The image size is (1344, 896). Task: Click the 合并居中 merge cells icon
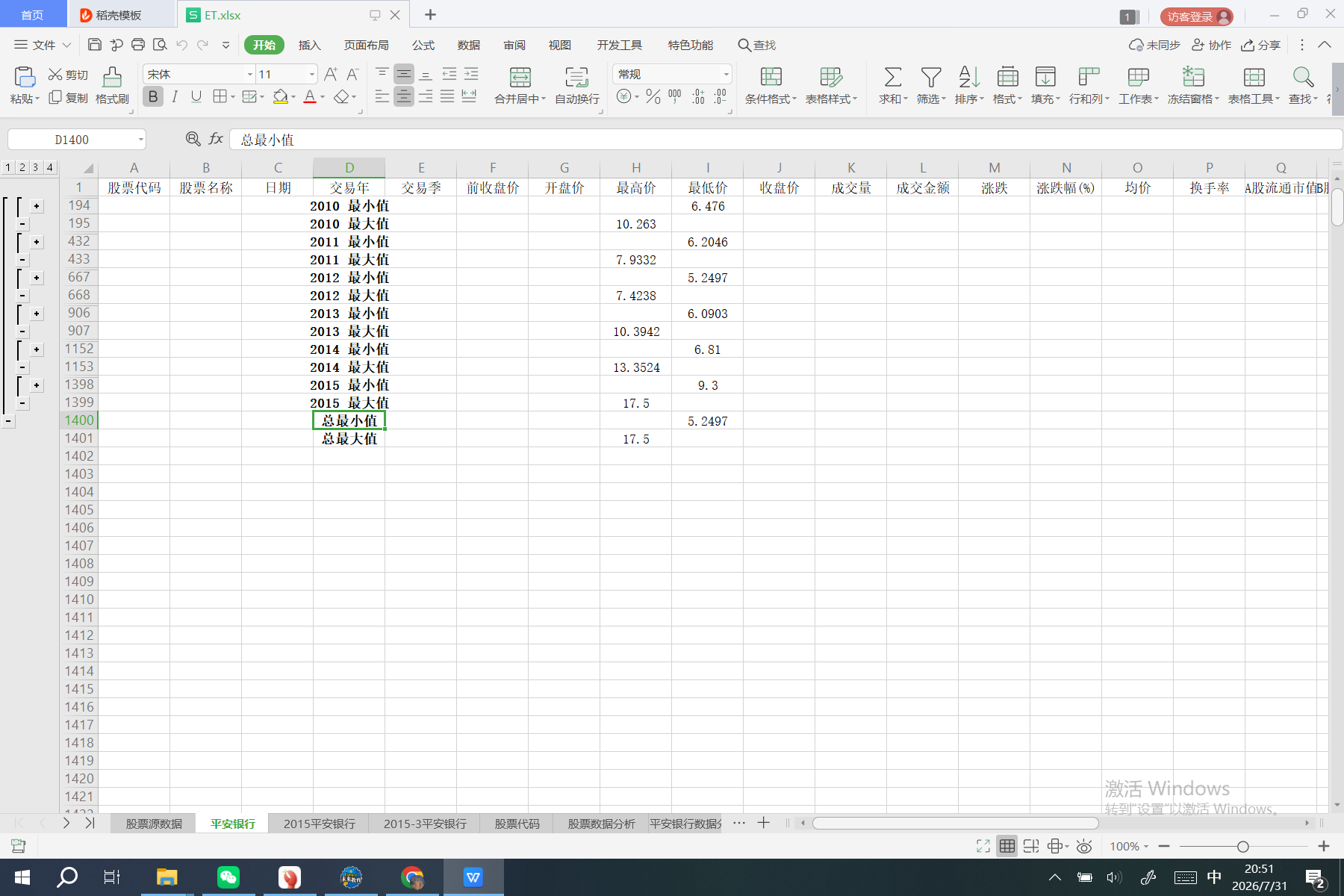520,77
